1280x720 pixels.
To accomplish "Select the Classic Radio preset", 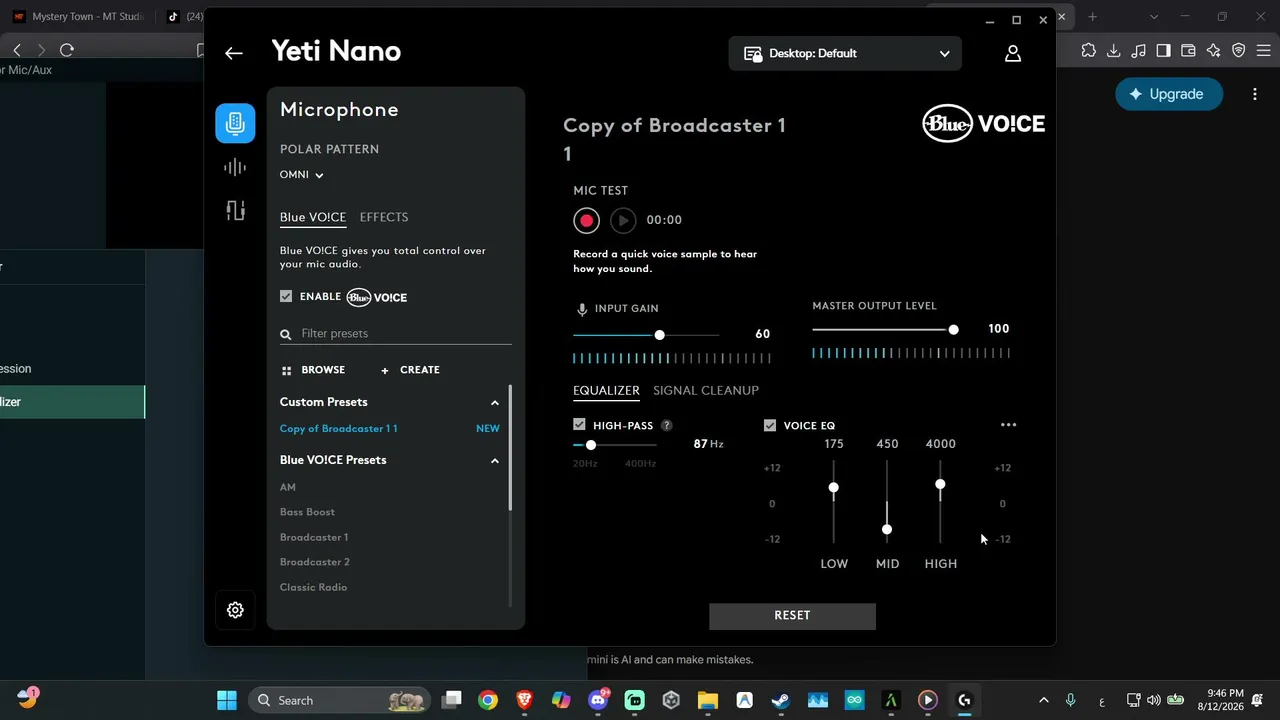I will click(313, 587).
